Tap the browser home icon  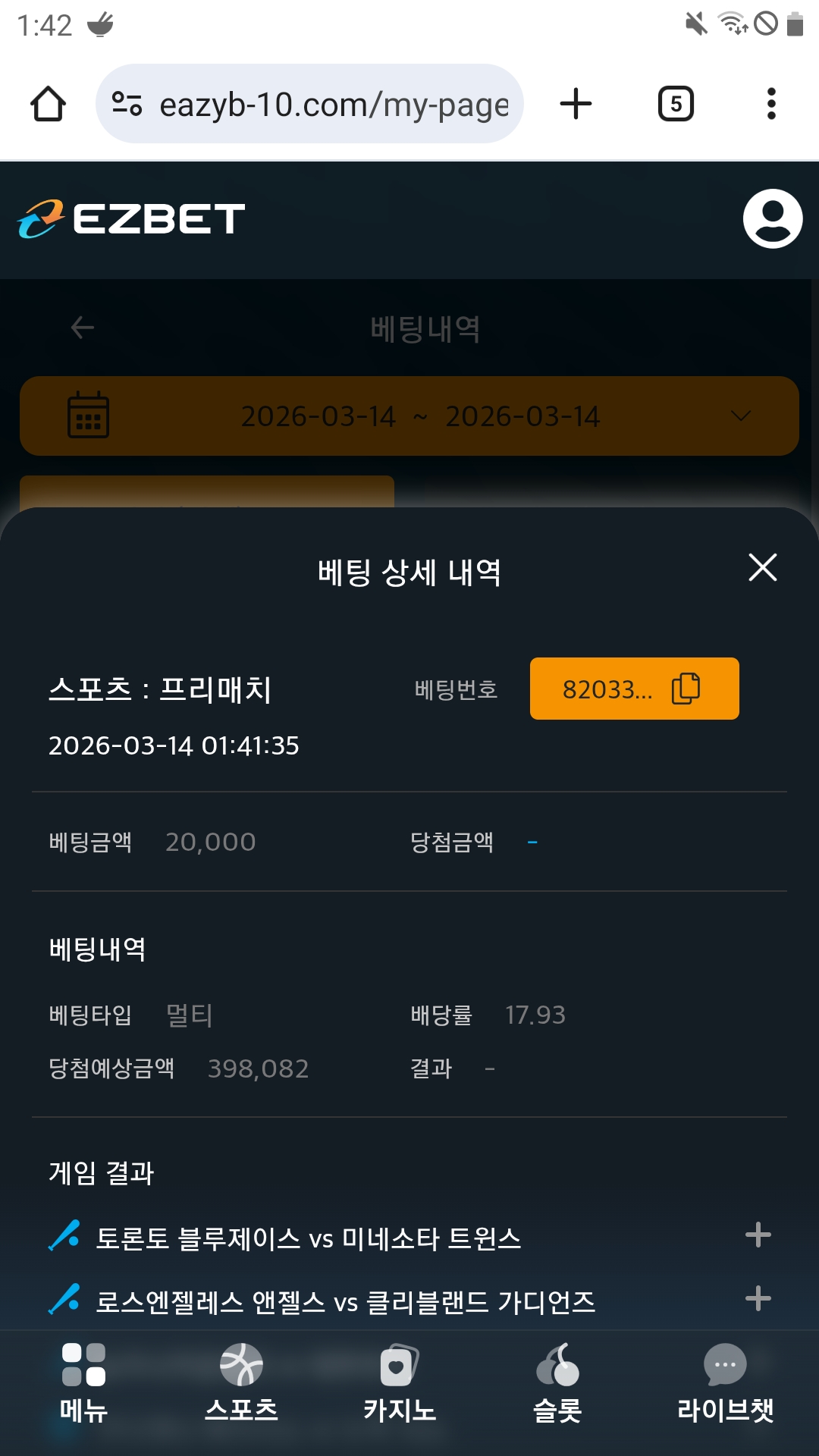click(48, 104)
